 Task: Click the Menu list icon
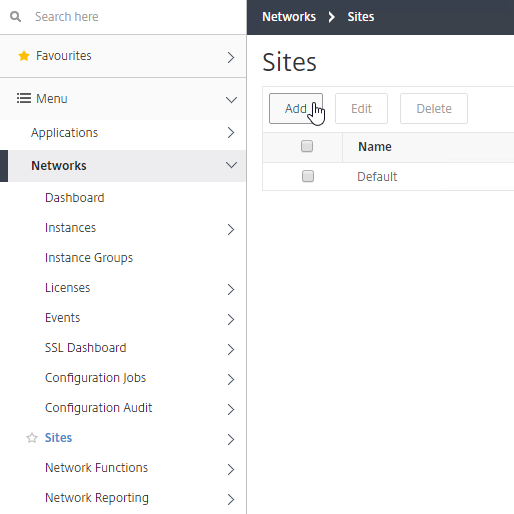point(24,98)
